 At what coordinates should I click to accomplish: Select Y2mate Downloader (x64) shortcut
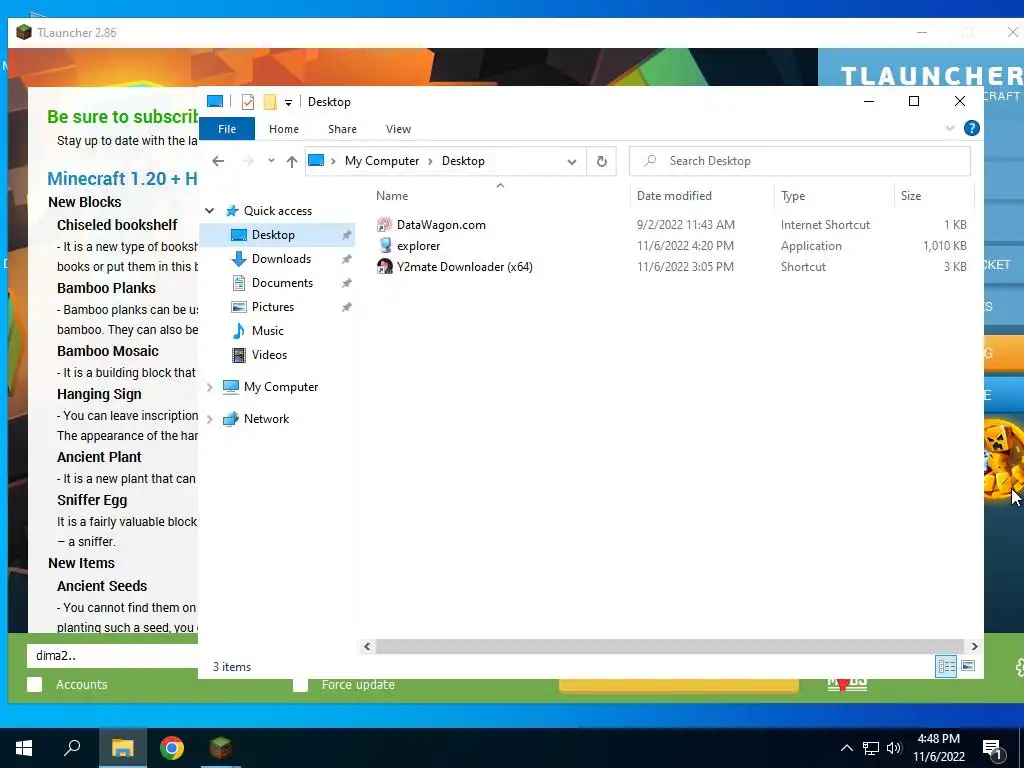pyautogui.click(x=464, y=266)
